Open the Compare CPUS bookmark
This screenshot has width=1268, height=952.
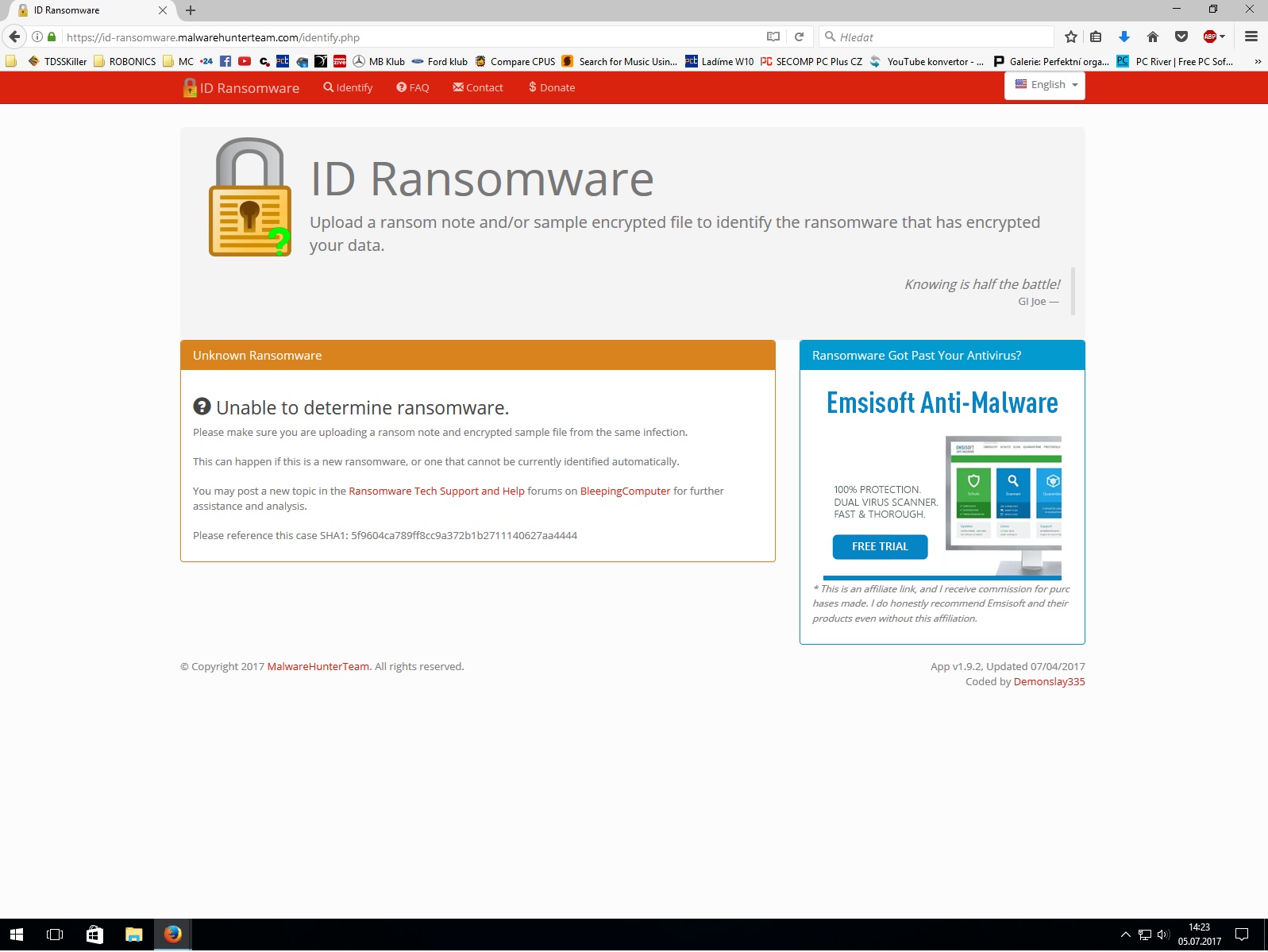pyautogui.click(x=515, y=61)
